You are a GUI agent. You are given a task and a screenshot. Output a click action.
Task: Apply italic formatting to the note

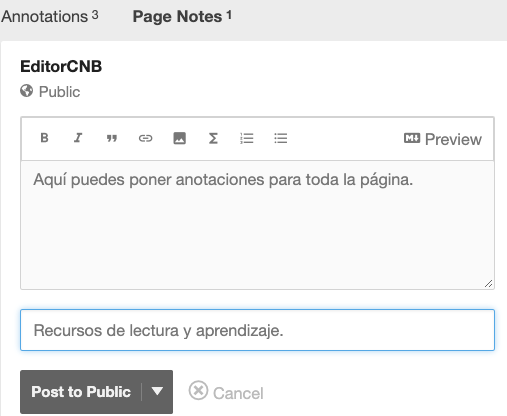(x=78, y=138)
